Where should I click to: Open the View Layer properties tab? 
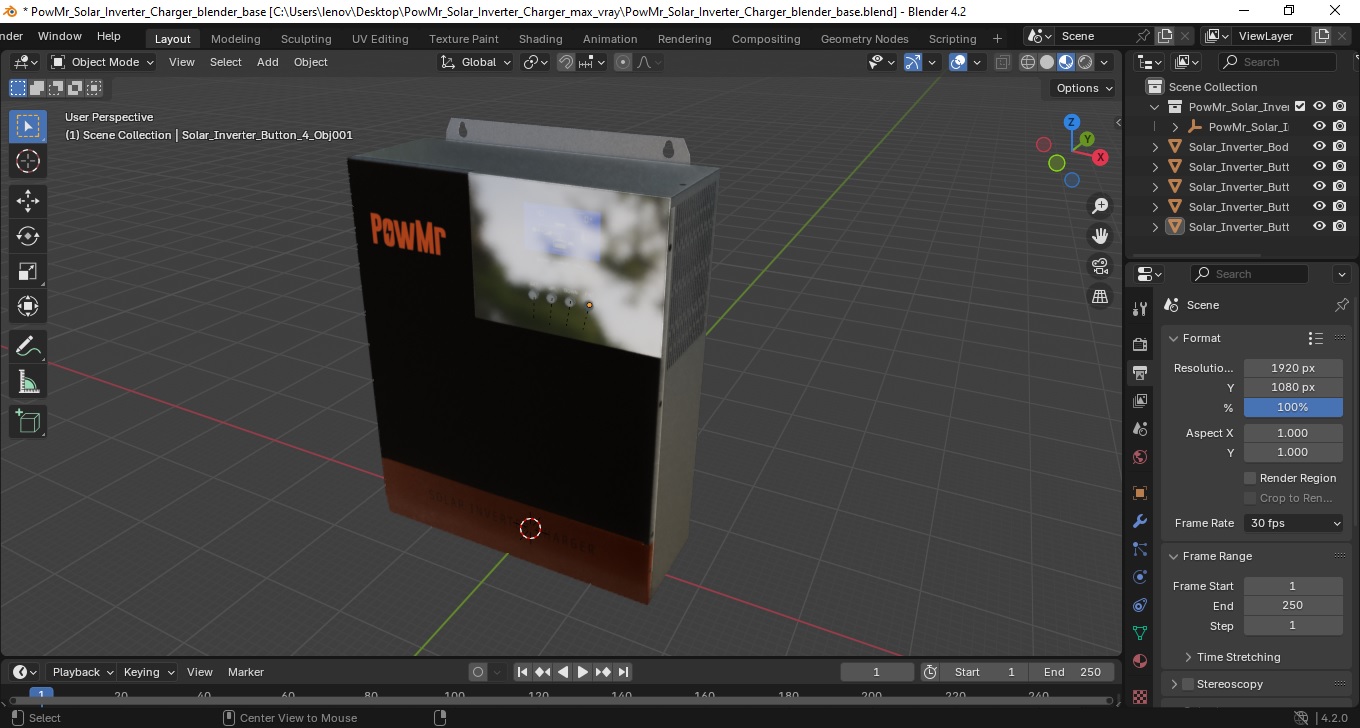(1139, 401)
